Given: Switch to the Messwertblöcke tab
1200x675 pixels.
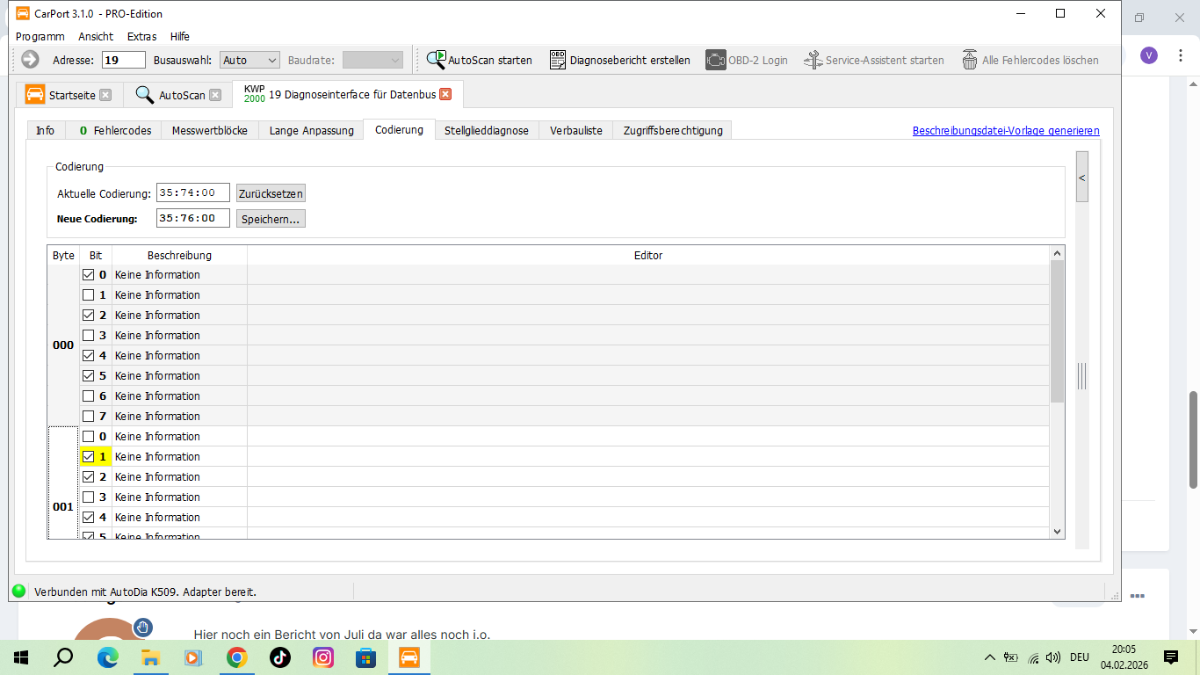Looking at the screenshot, I should point(210,130).
